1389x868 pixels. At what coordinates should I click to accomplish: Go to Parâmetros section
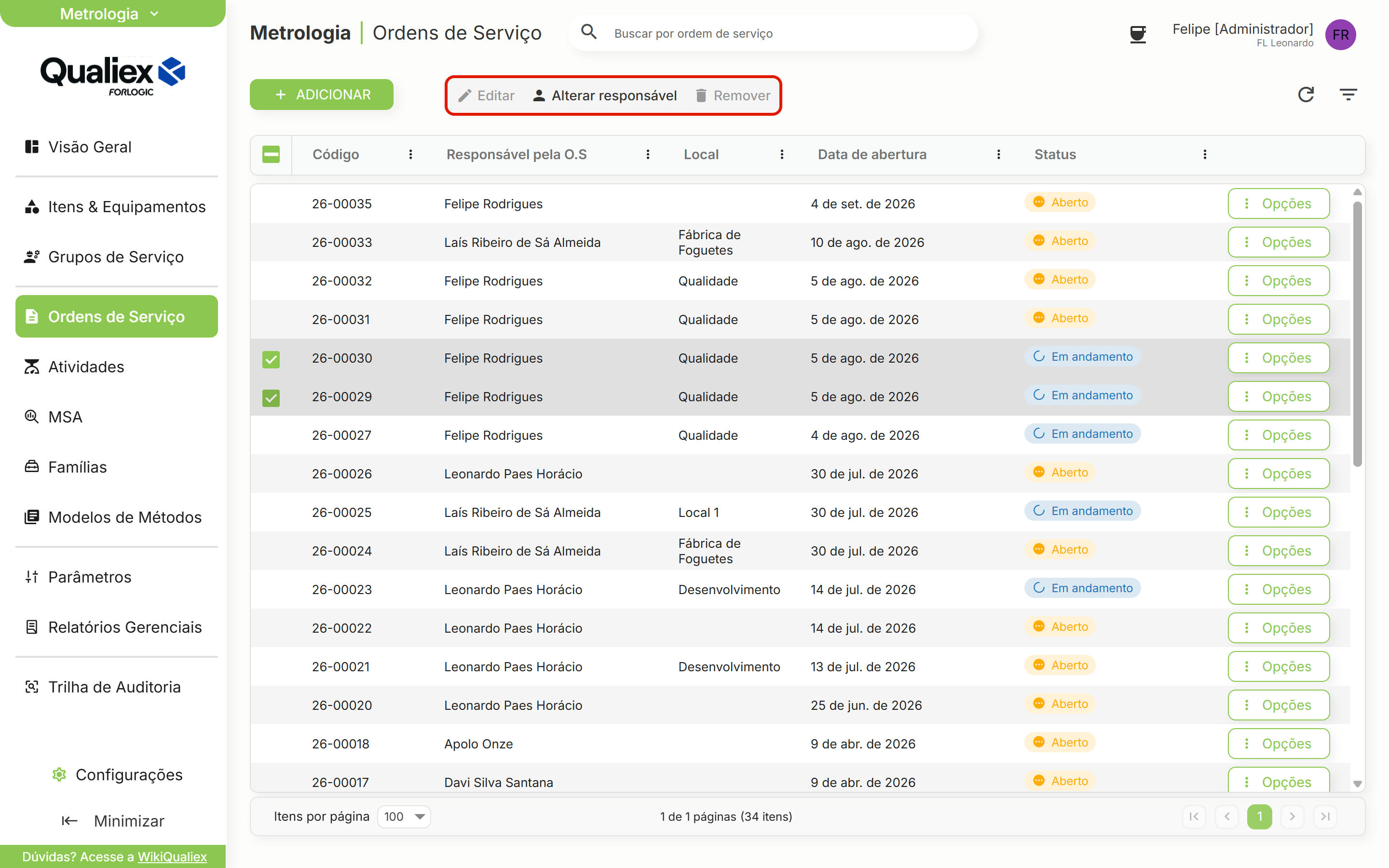[117, 577]
